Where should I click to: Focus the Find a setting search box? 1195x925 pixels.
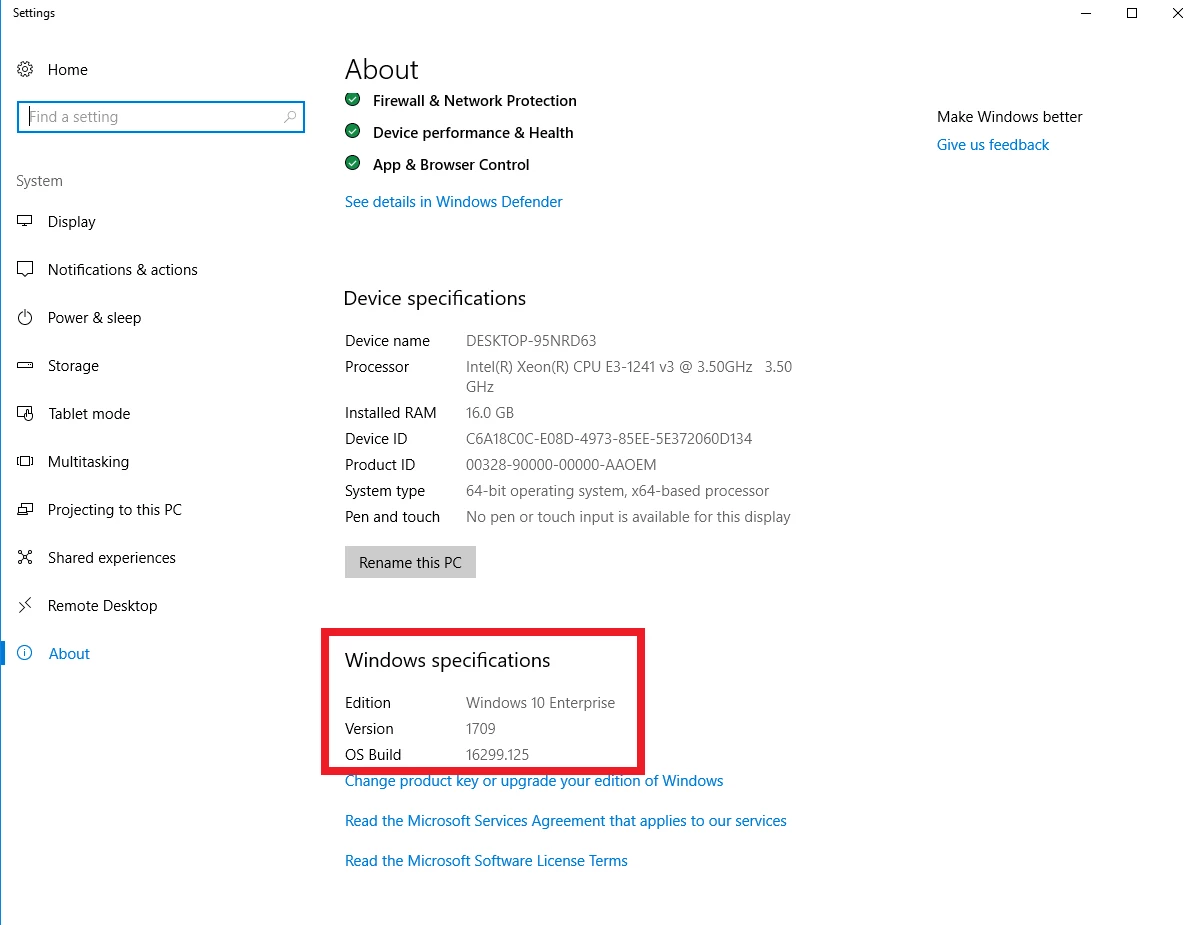click(161, 117)
